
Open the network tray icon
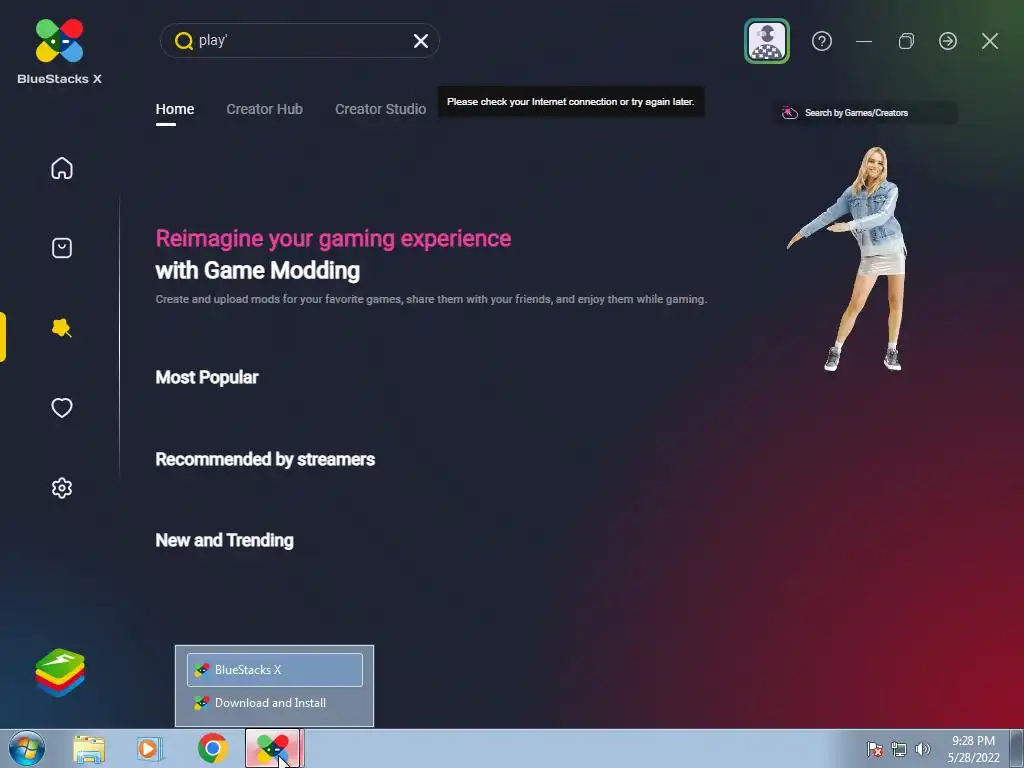click(899, 749)
